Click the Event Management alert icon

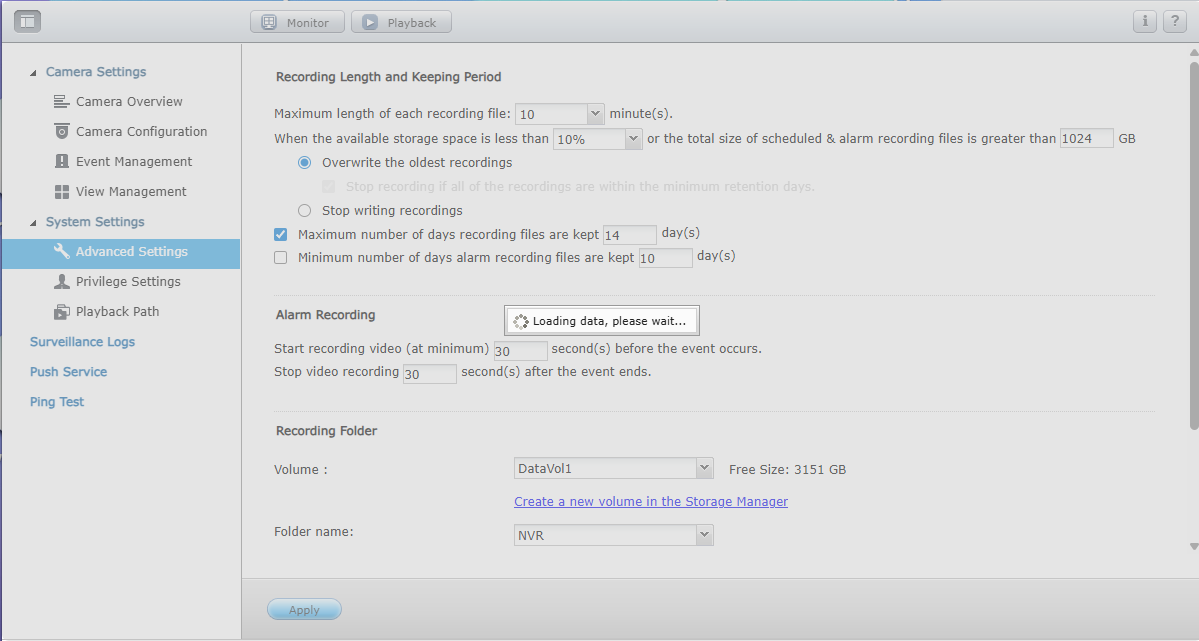62,162
